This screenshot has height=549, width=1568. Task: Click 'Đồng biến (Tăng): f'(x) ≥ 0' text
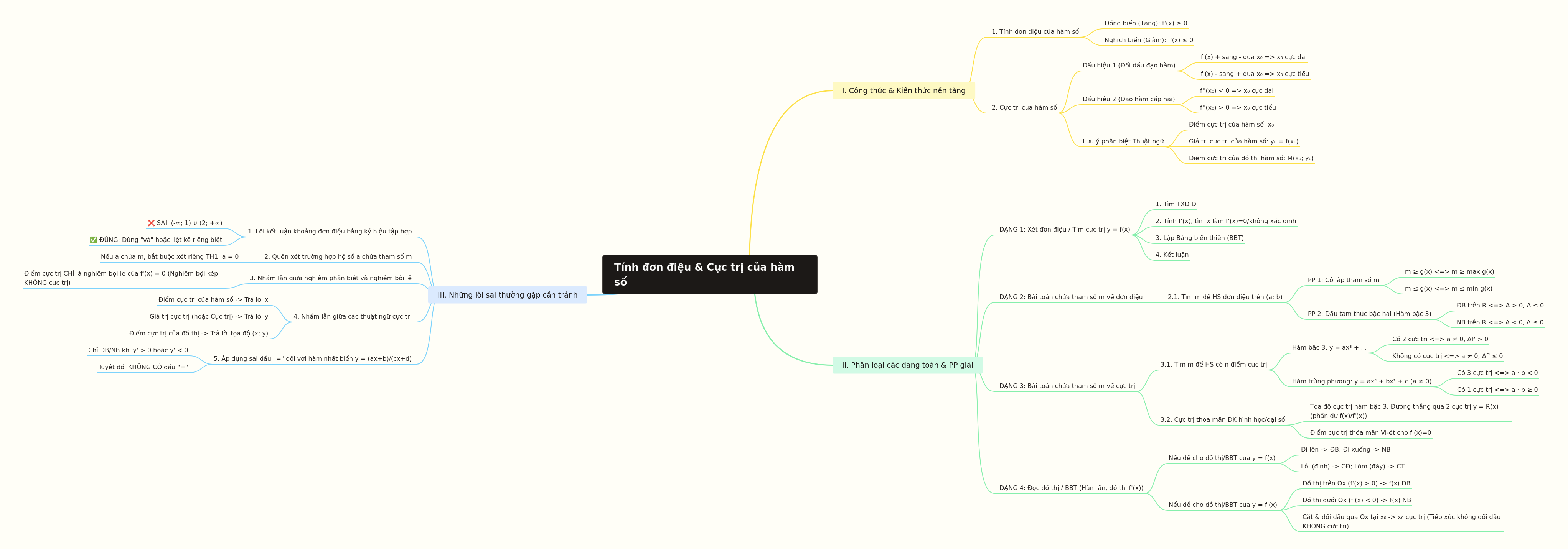pos(1146,23)
